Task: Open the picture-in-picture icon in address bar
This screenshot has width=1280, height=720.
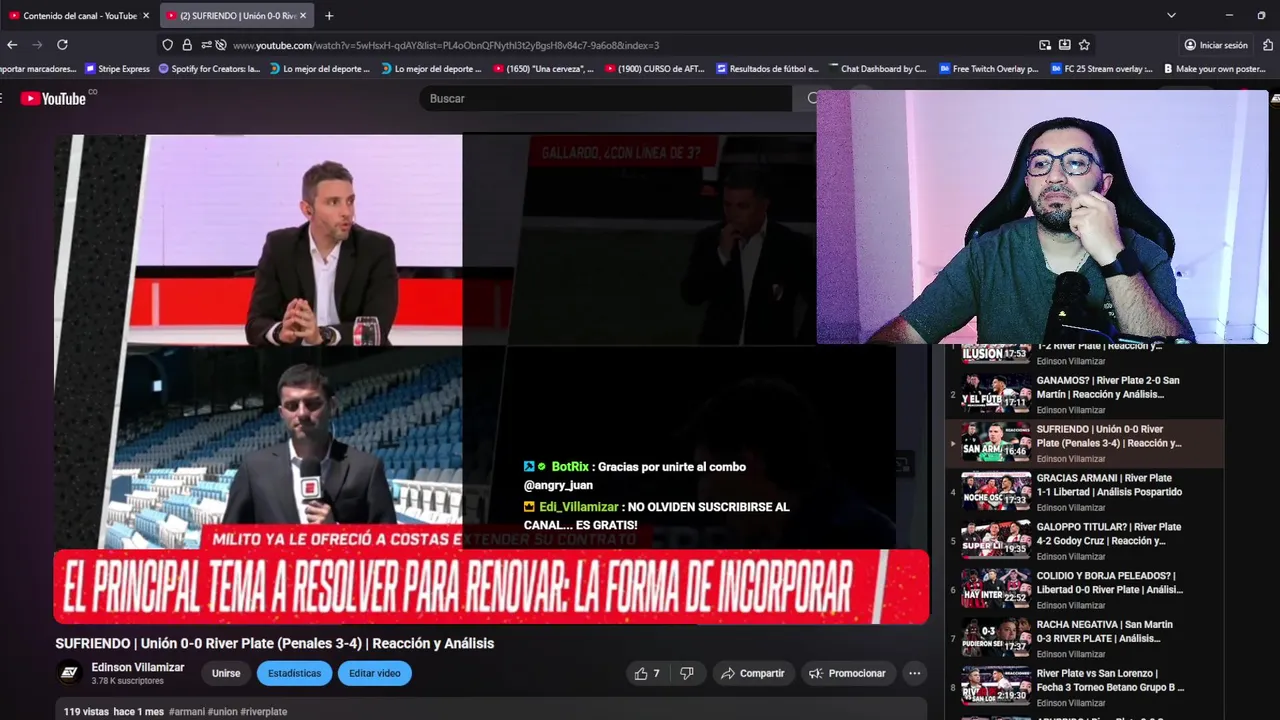Action: 1045,45
